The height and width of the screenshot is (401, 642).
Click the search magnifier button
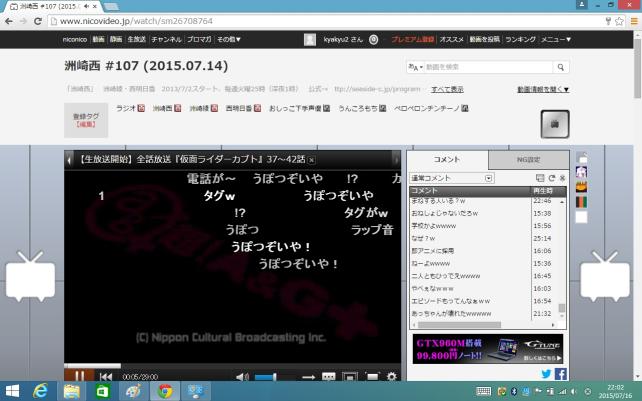click(561, 67)
